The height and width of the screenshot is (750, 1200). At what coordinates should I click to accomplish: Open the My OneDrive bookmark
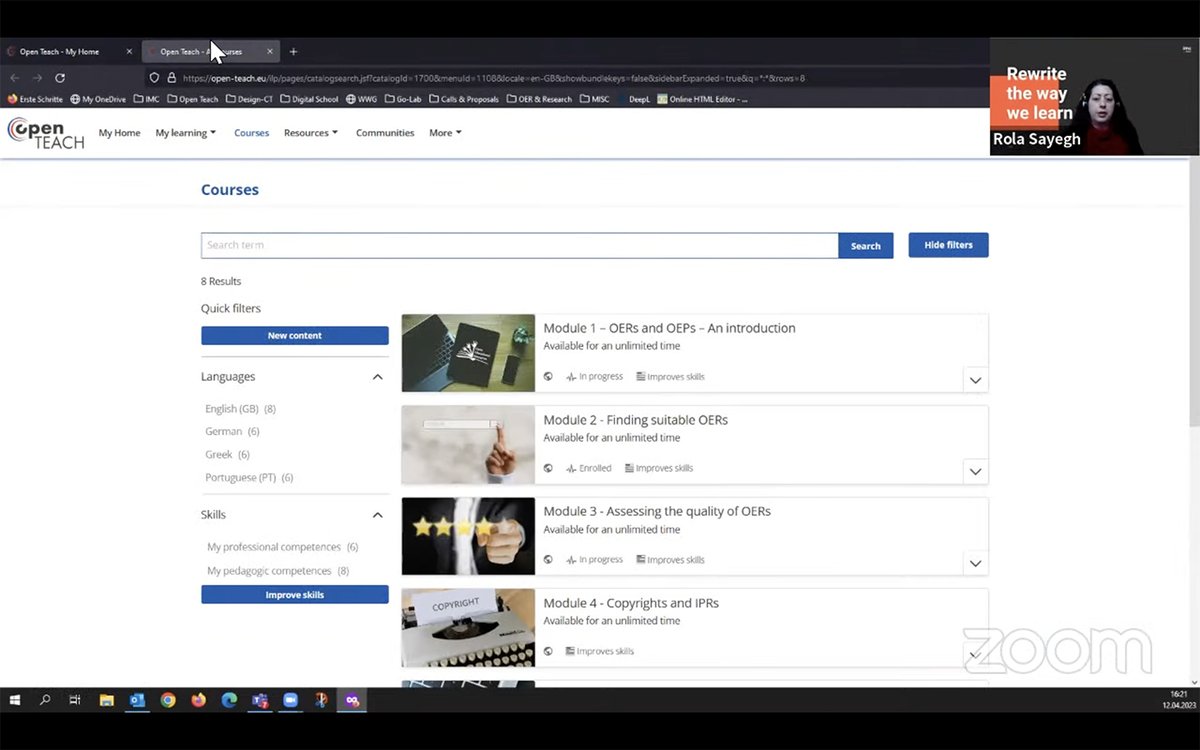100,99
